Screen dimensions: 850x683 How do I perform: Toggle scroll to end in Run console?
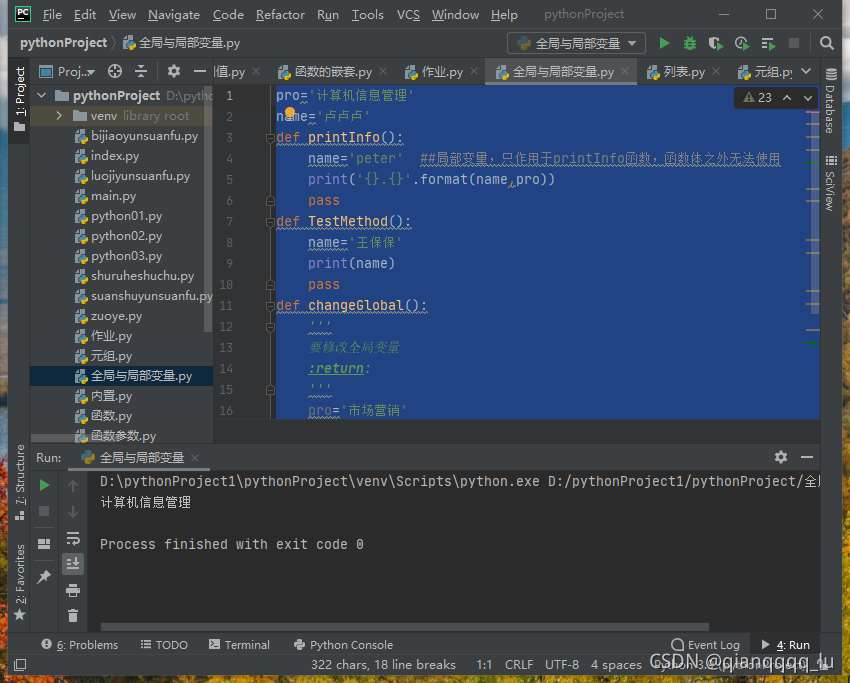[73, 564]
